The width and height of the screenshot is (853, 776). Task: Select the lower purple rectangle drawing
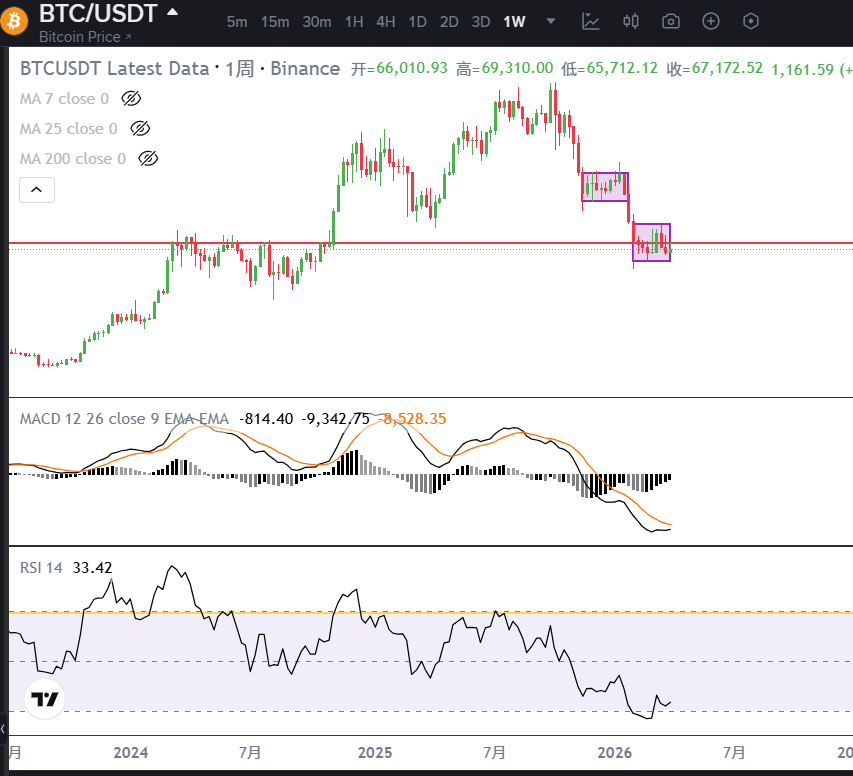point(651,242)
